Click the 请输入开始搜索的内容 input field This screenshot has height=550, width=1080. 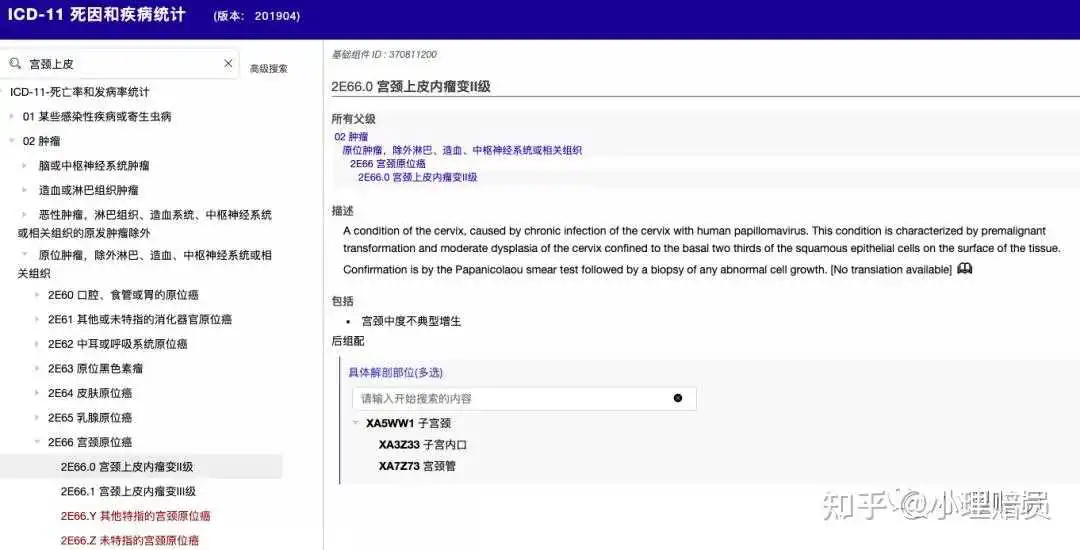pos(524,399)
